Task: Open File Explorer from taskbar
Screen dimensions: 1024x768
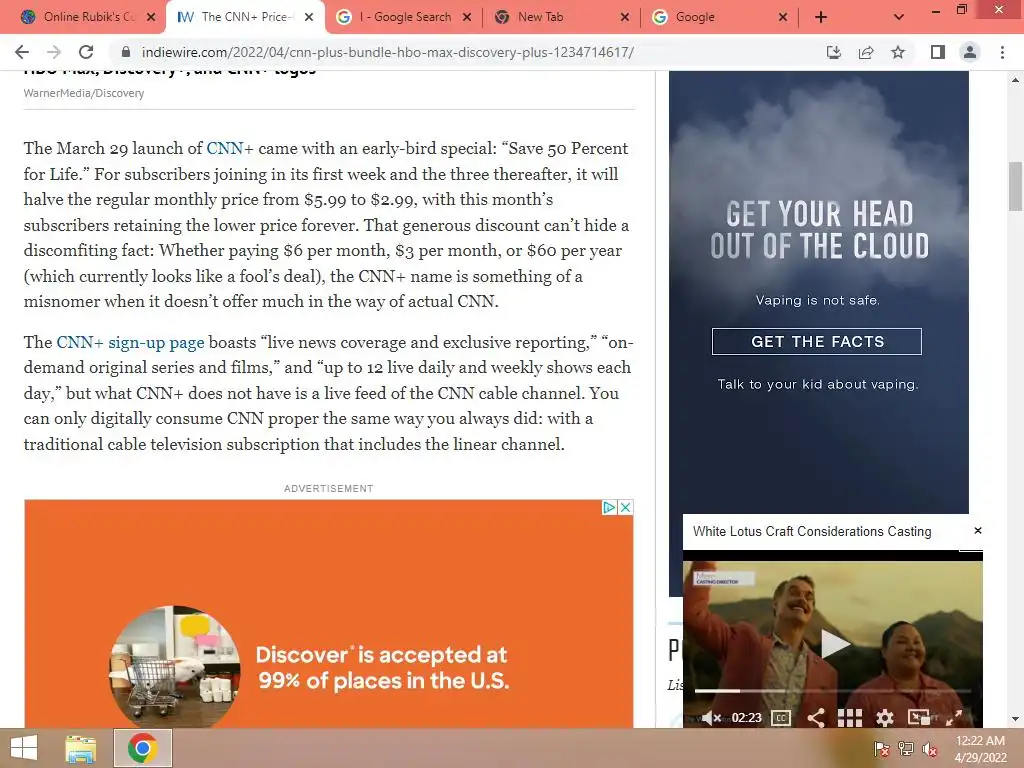Action: [81, 748]
